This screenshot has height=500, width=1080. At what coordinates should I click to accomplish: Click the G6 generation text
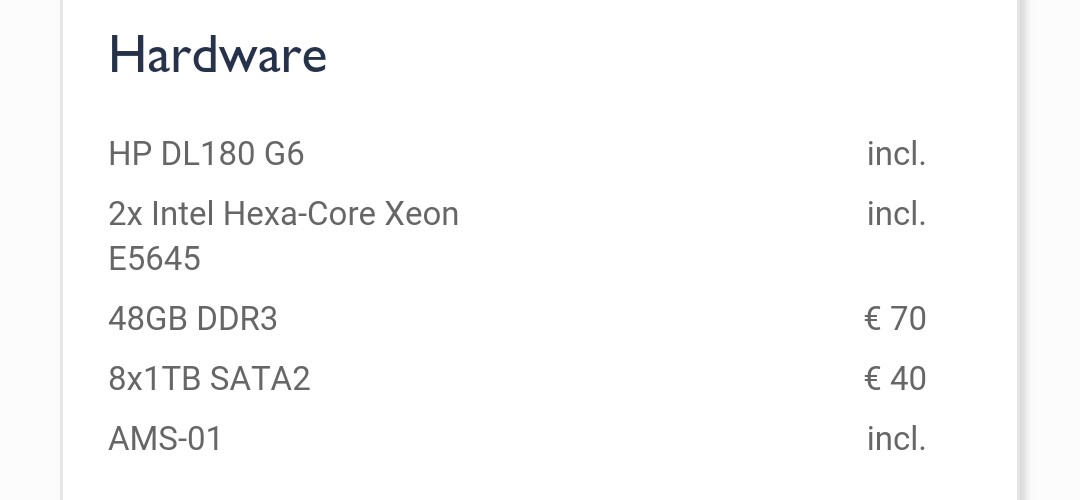284,154
